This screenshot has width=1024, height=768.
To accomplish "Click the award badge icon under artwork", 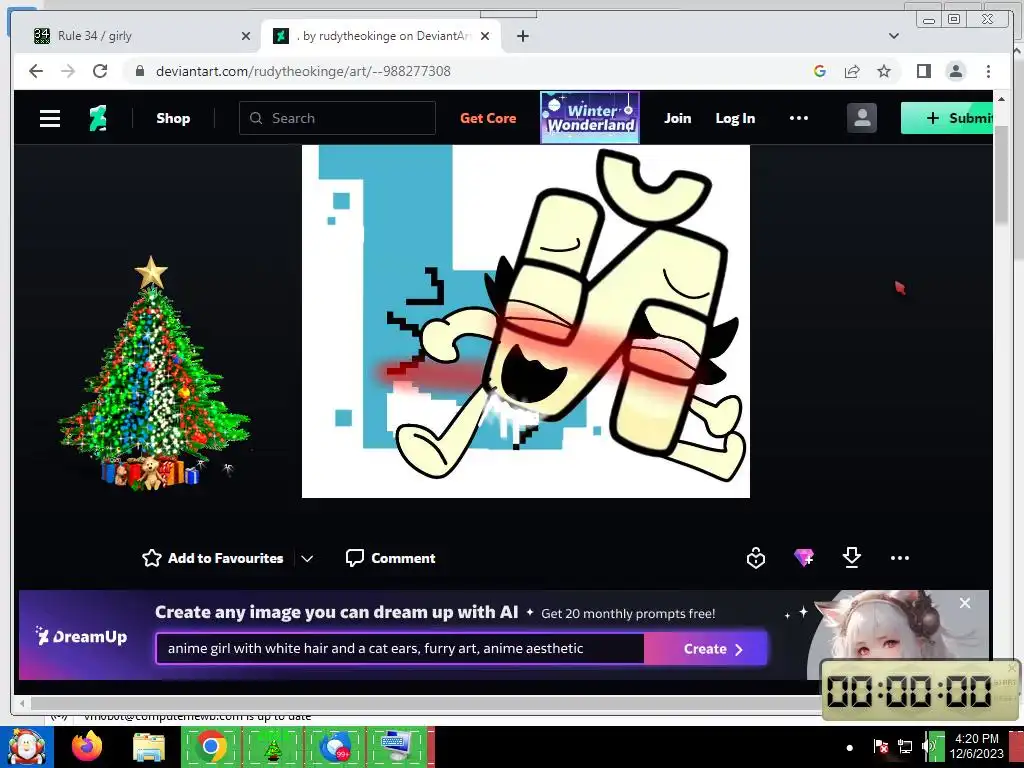I will (x=756, y=558).
